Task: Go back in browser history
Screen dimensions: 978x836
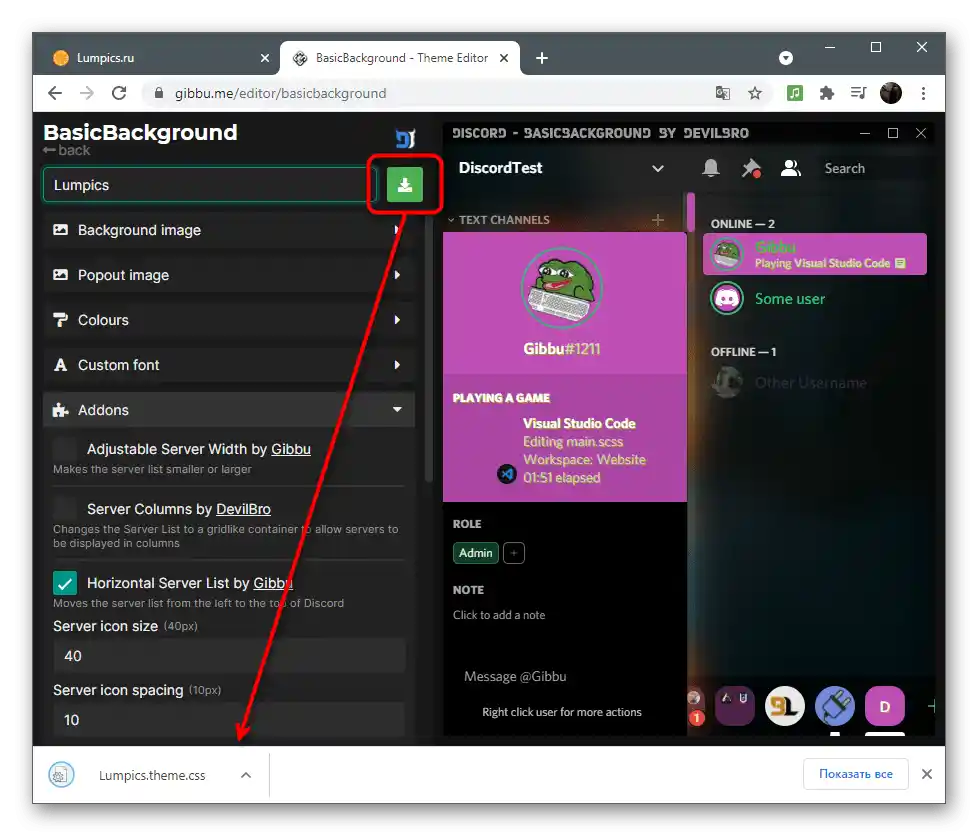Action: pyautogui.click(x=55, y=93)
